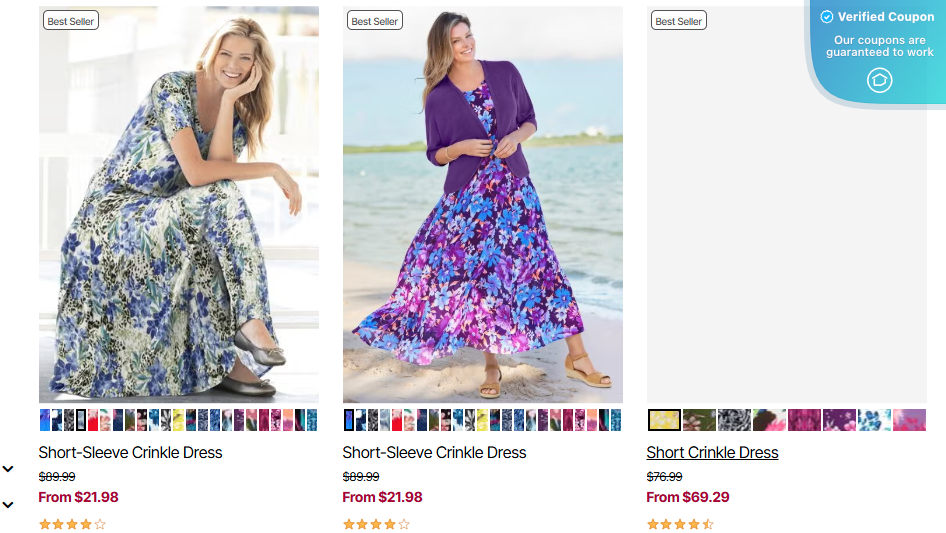
Task: Open the second Short-Sleeve Crinkle Dress title
Action: (x=434, y=453)
